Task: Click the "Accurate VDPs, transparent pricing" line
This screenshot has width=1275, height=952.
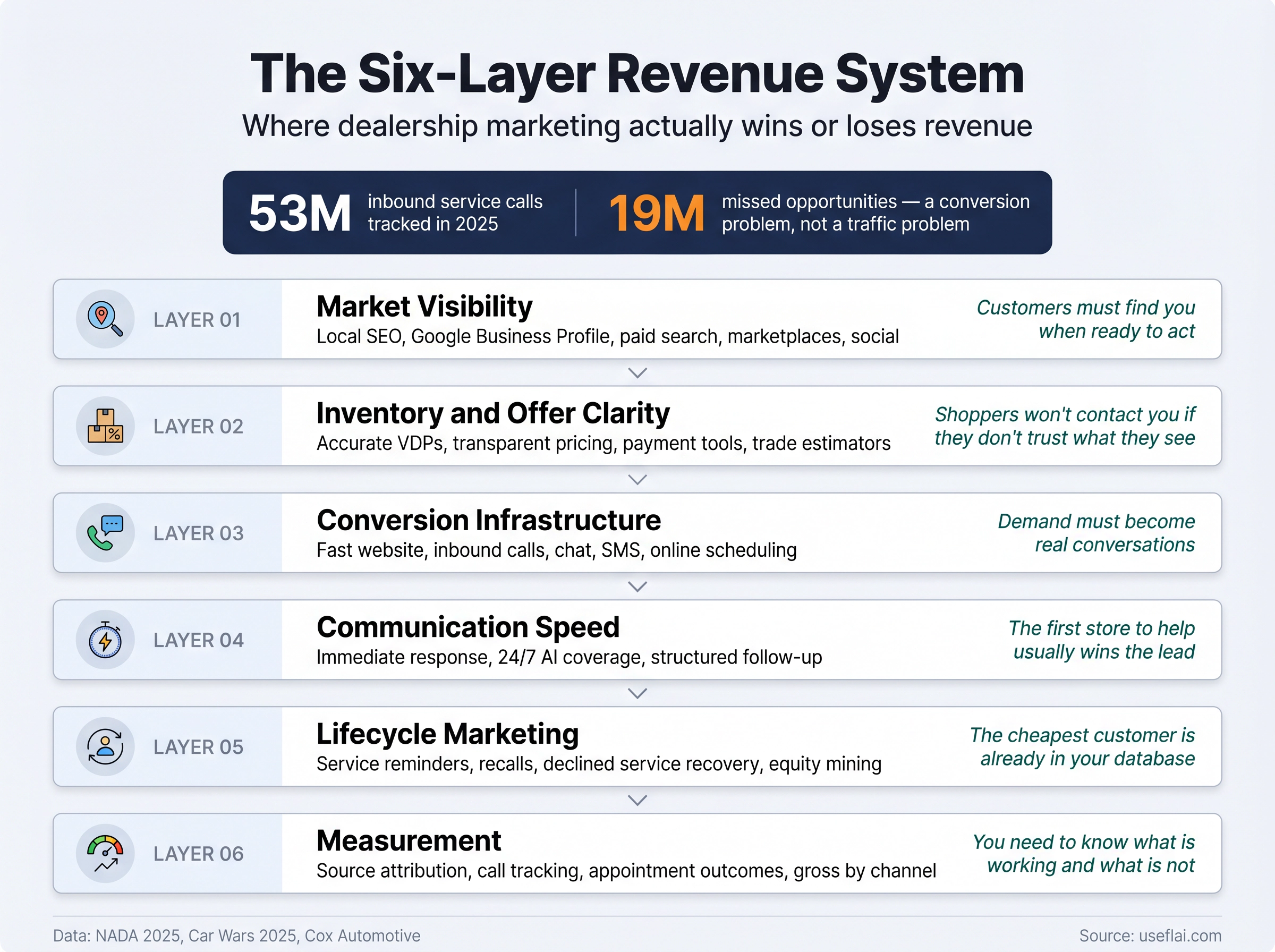Action: 604,444
